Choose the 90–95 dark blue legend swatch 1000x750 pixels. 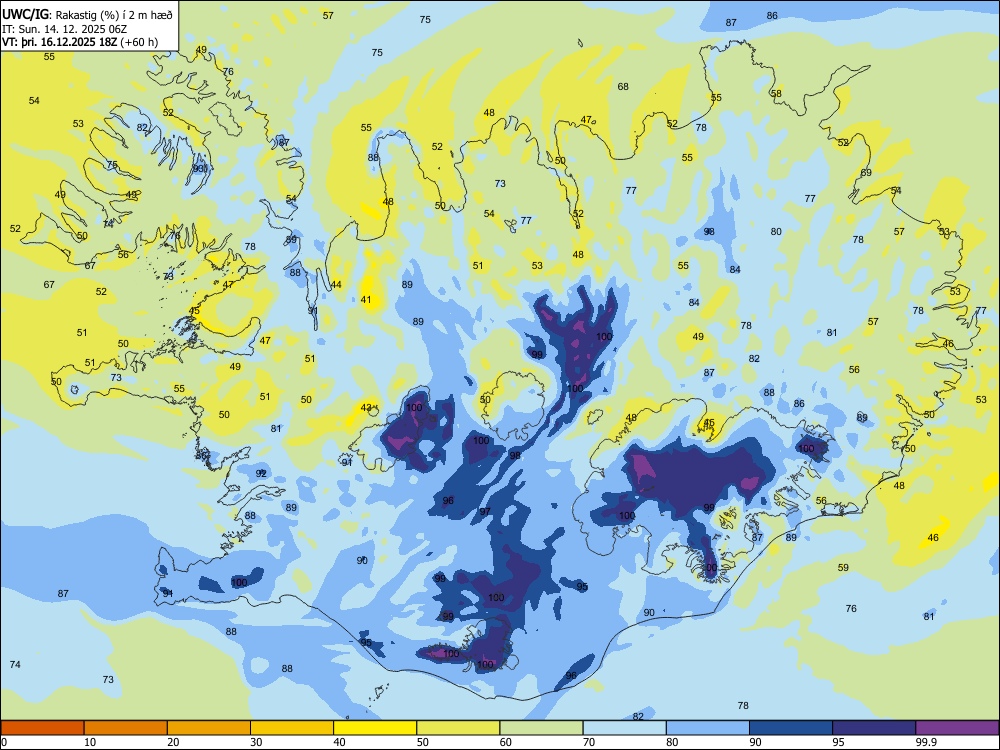[791, 728]
